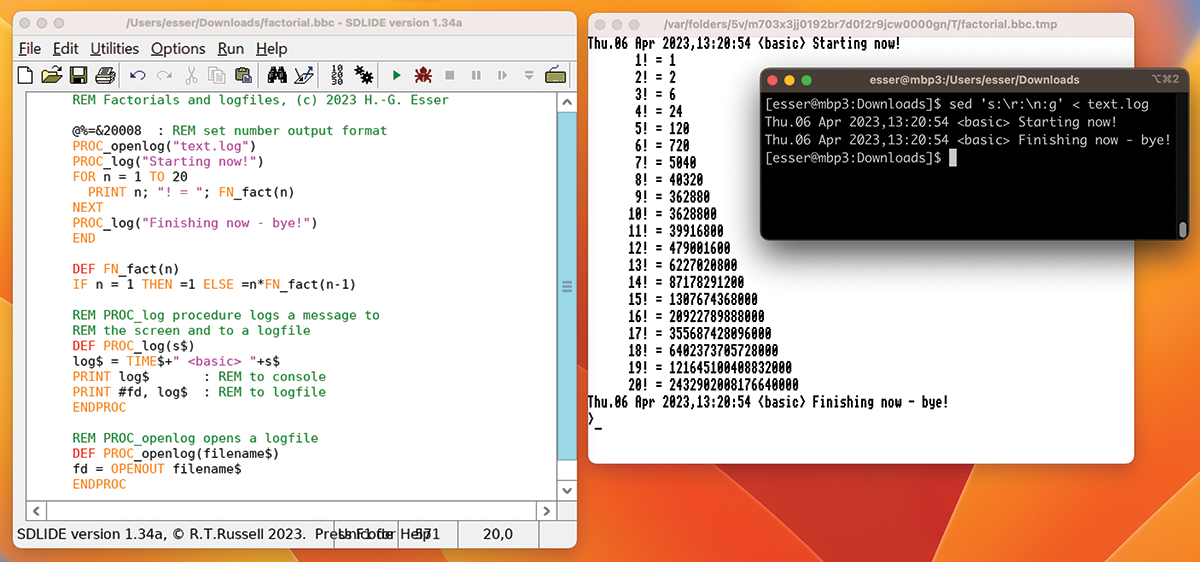Click the 20! factorial result line in output
The image size is (1200, 562).
coord(714,385)
